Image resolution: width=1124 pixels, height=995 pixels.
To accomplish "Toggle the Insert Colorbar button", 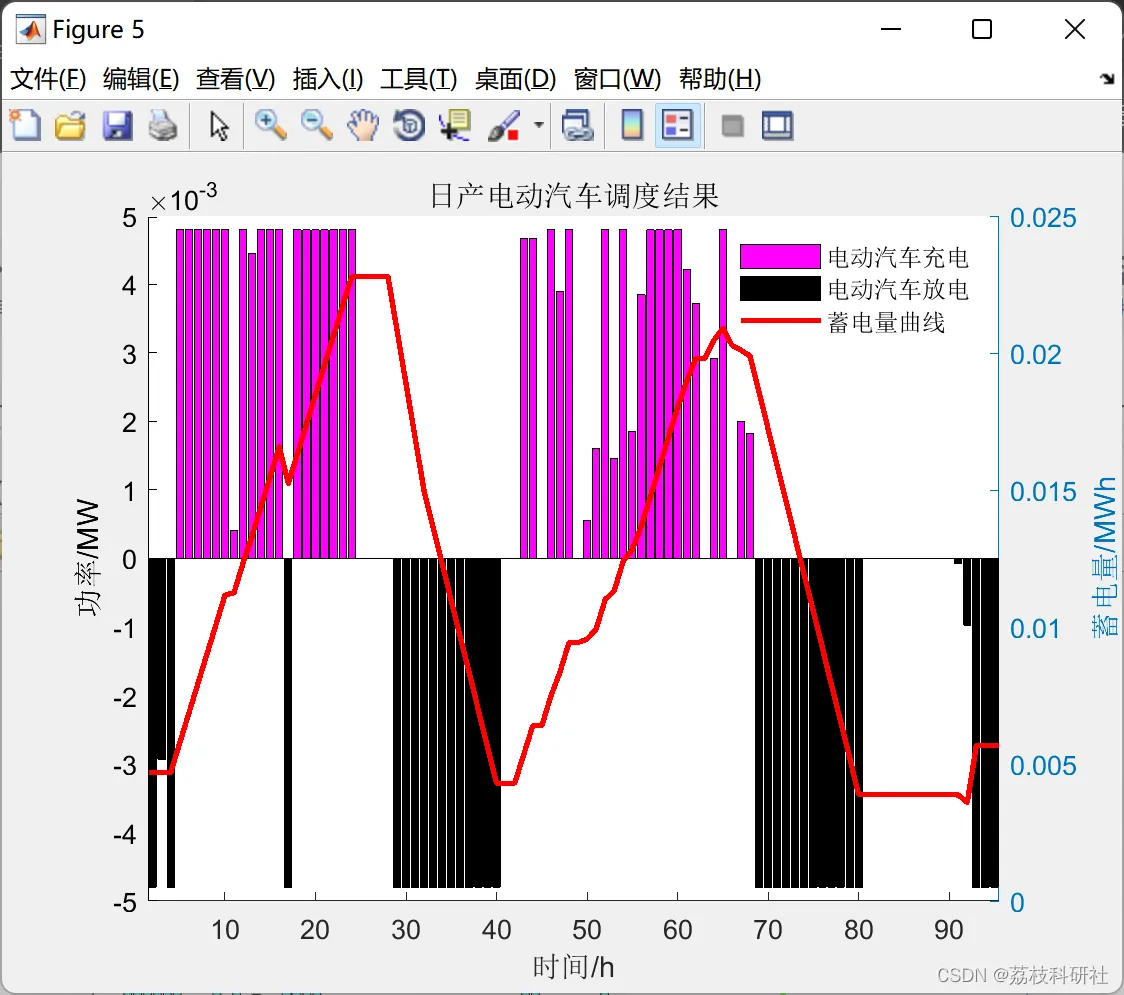I will pyautogui.click(x=632, y=125).
